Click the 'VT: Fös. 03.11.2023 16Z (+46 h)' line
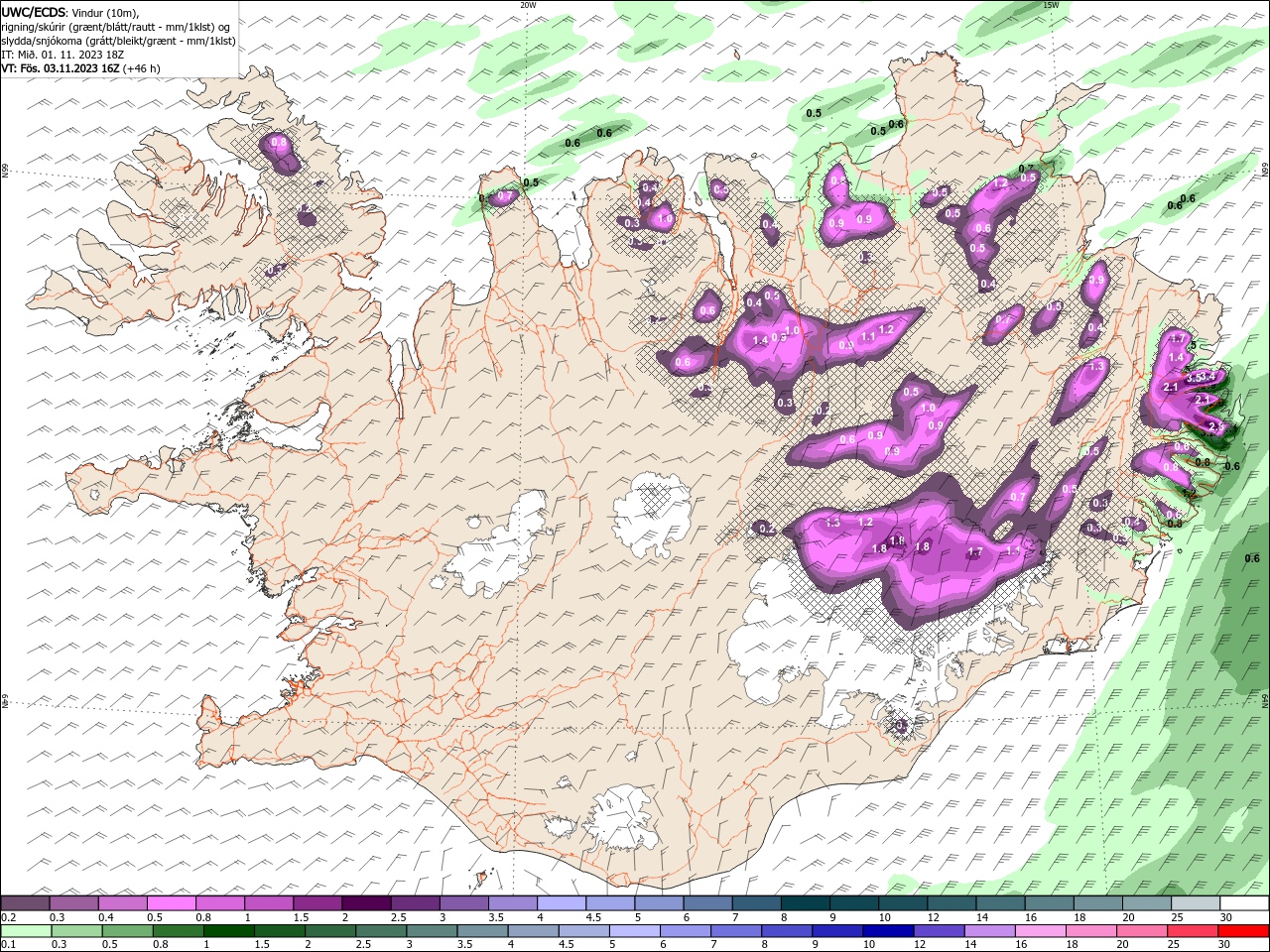Viewport: 1270px width, 952px height. point(81,68)
